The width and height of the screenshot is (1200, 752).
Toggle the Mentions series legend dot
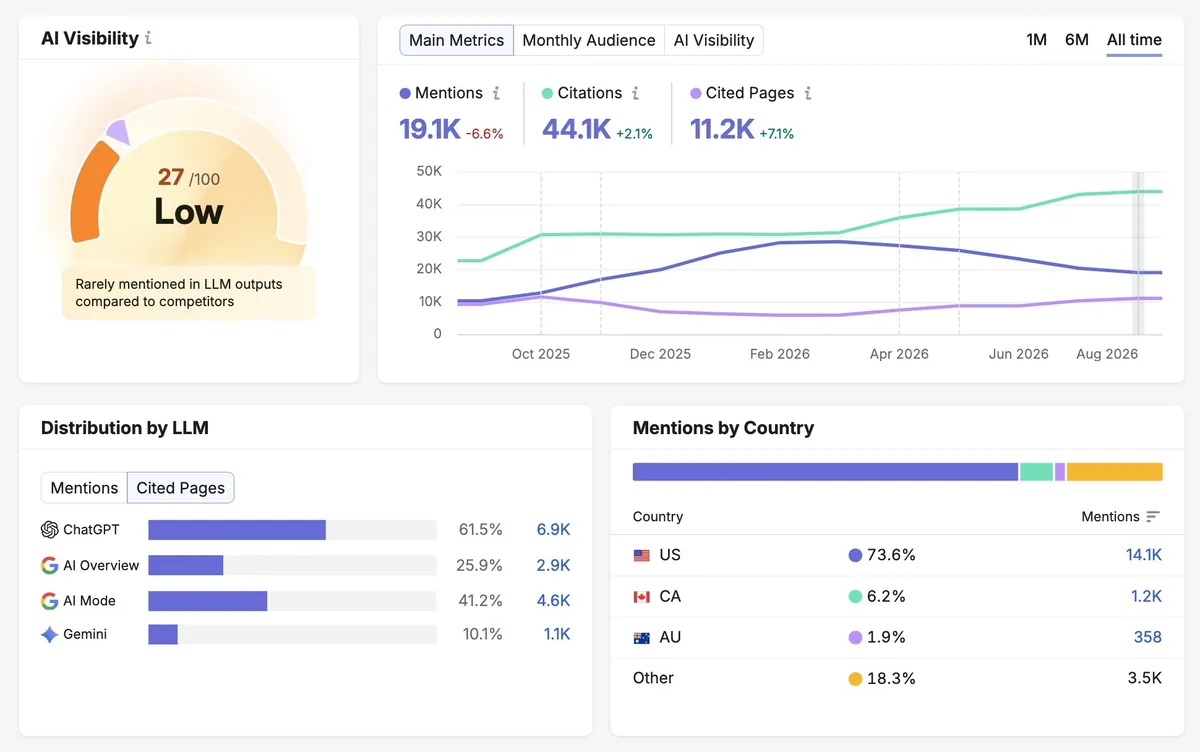(405, 93)
